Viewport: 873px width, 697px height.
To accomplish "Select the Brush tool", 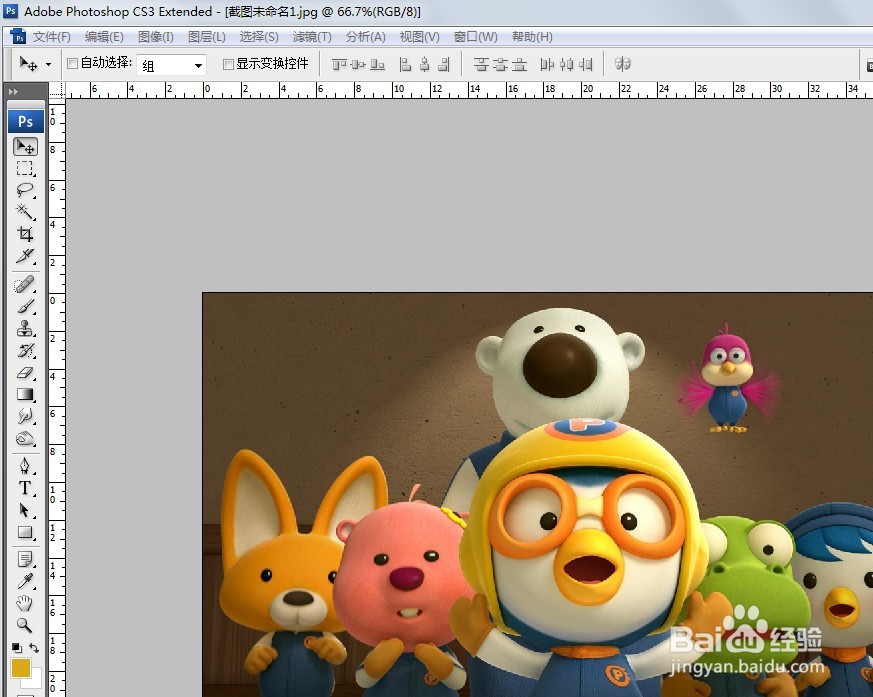I will click(x=26, y=307).
